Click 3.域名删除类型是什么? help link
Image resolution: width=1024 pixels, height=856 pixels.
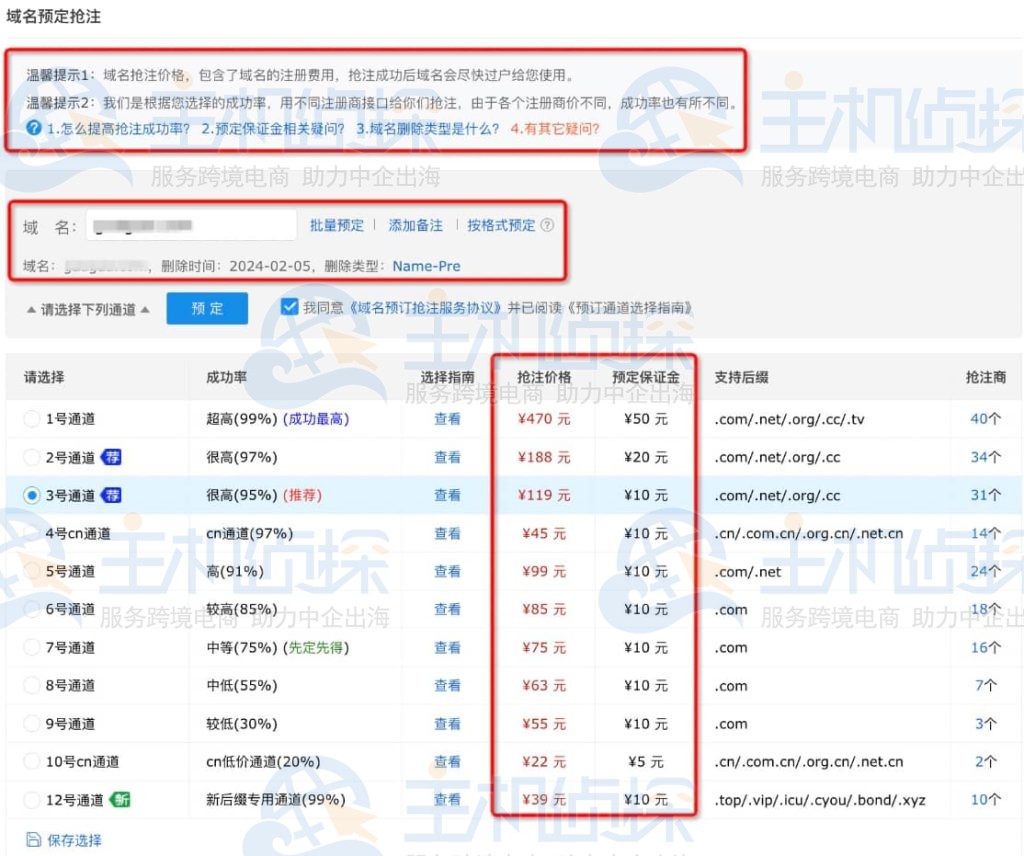tap(428, 129)
